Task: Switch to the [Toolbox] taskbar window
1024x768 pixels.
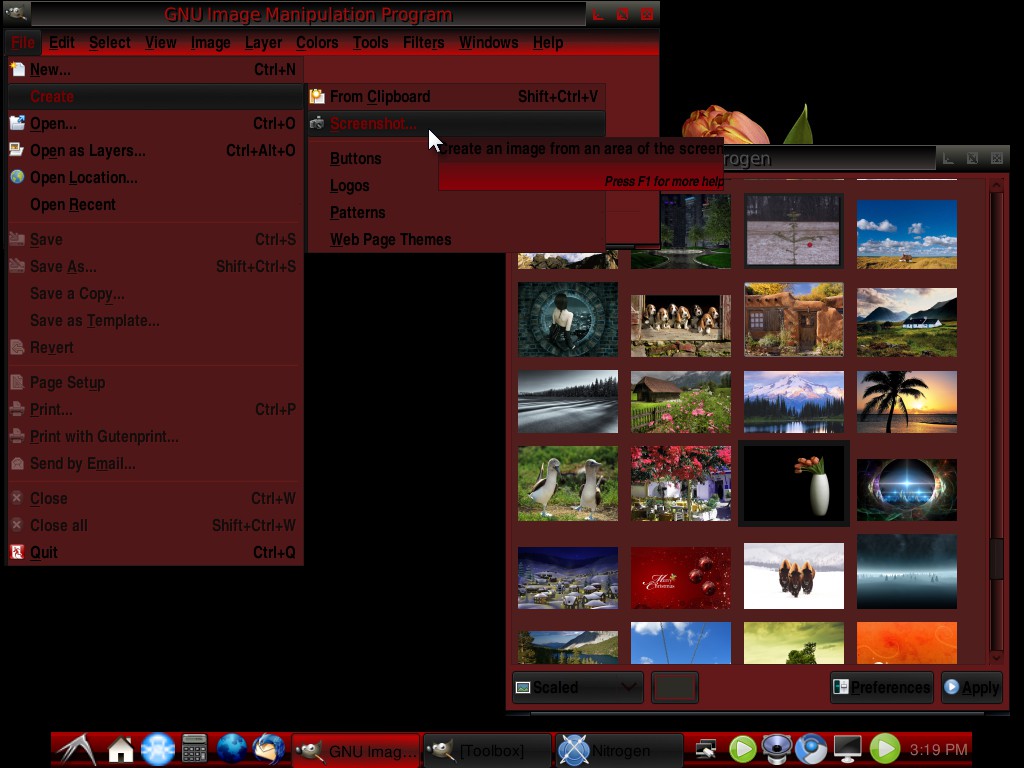Action: coord(487,750)
